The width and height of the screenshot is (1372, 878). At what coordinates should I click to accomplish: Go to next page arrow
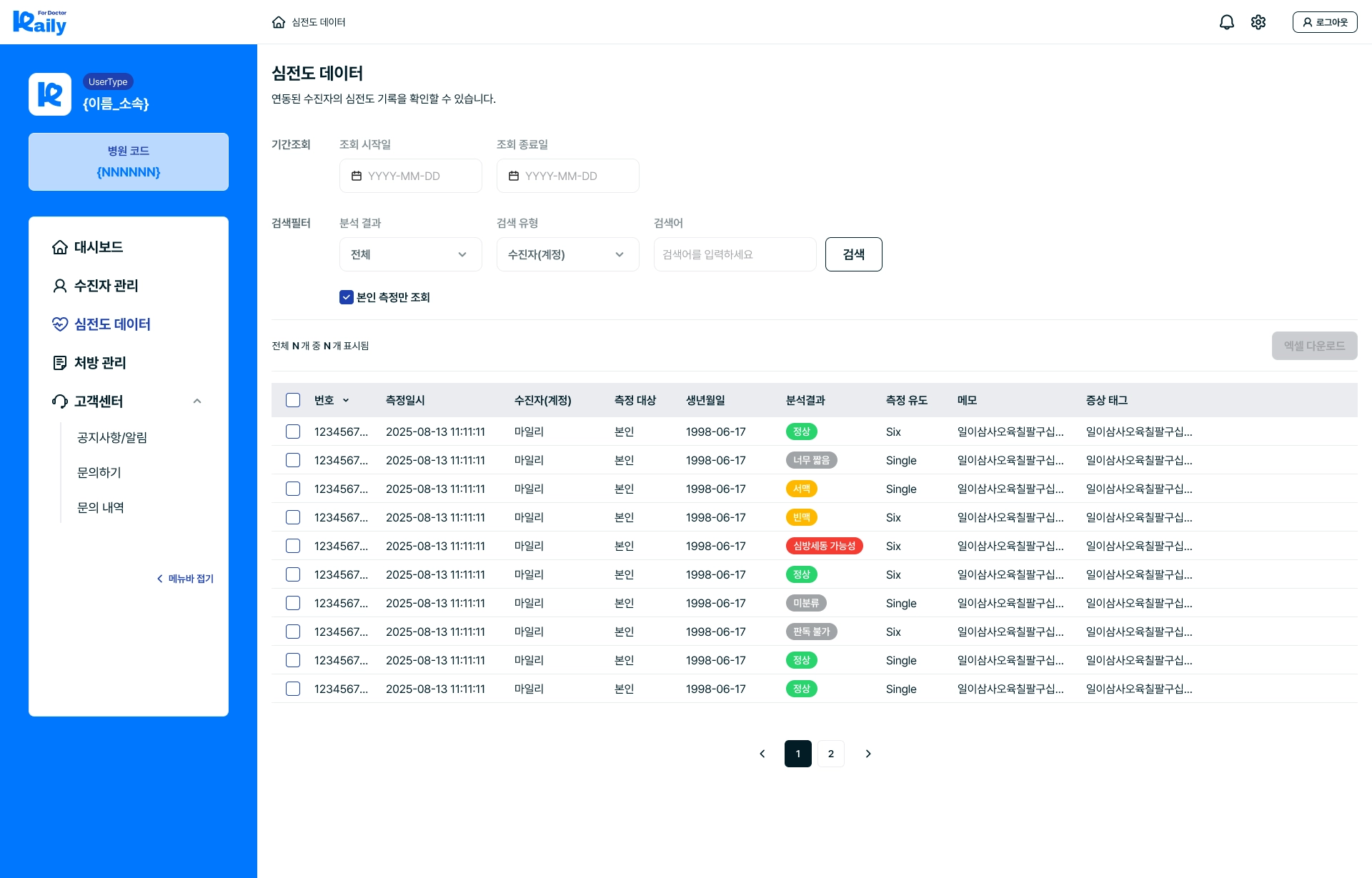click(868, 754)
